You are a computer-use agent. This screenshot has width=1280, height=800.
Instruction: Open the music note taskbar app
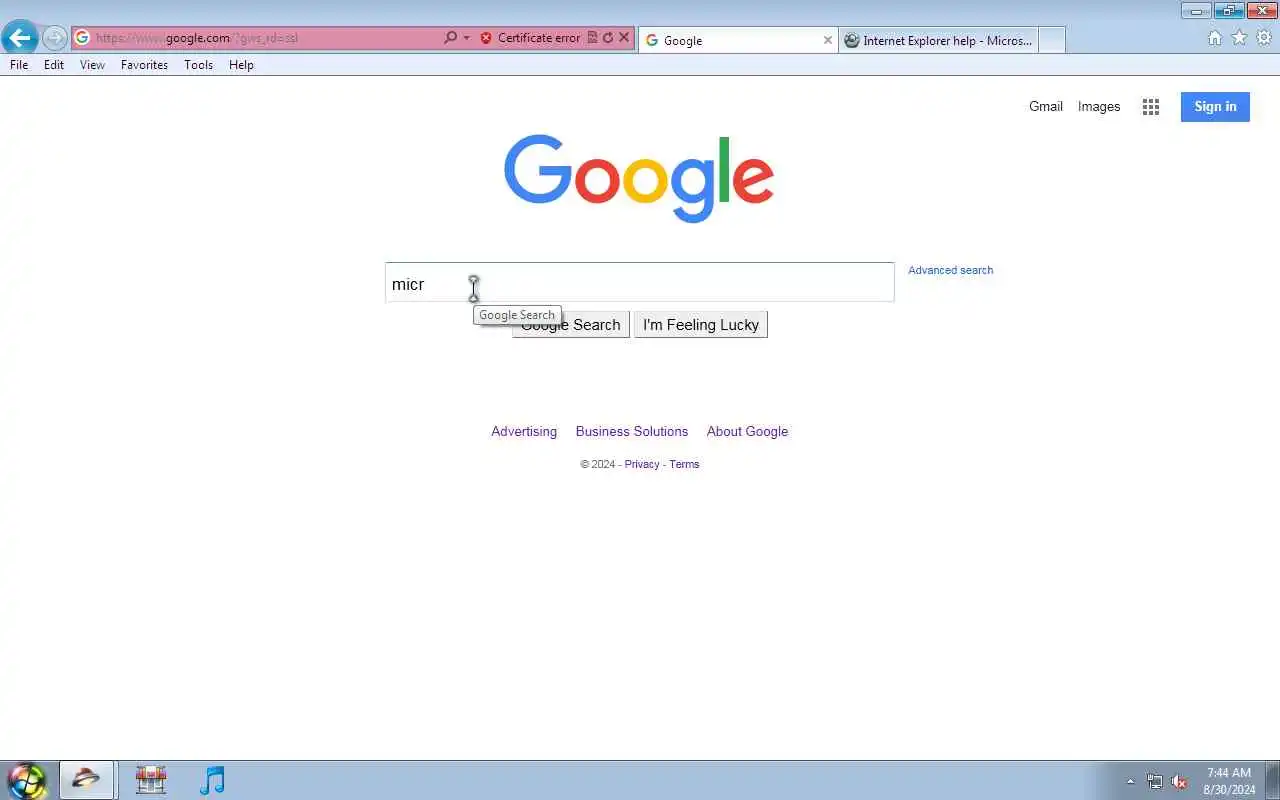212,780
